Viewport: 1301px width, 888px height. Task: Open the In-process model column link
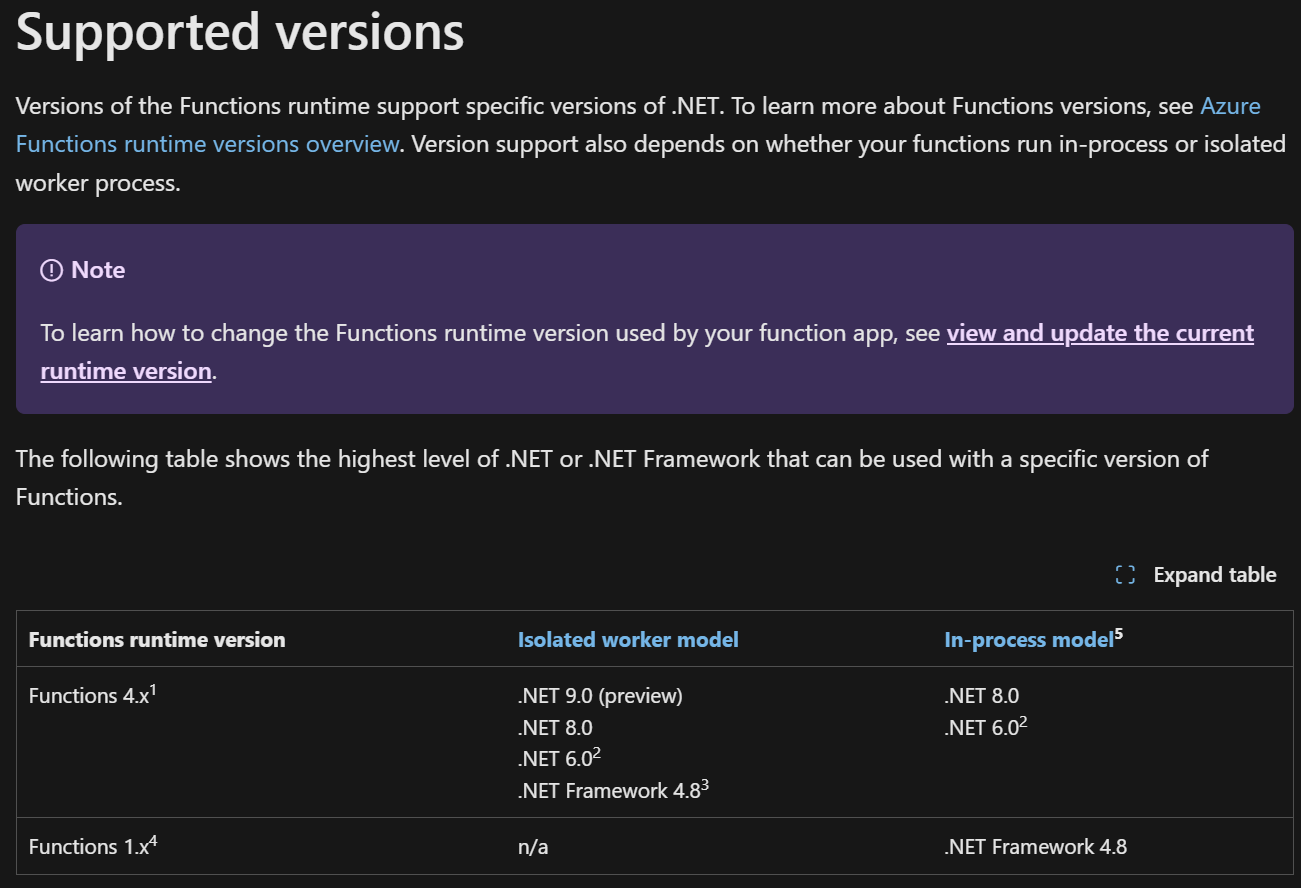(x=1029, y=640)
